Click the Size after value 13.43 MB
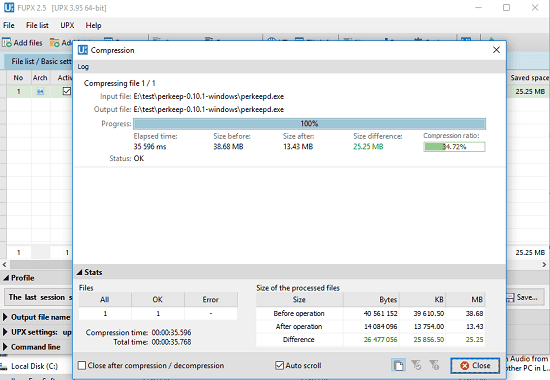Screen dimensions: 550x380 (298, 147)
